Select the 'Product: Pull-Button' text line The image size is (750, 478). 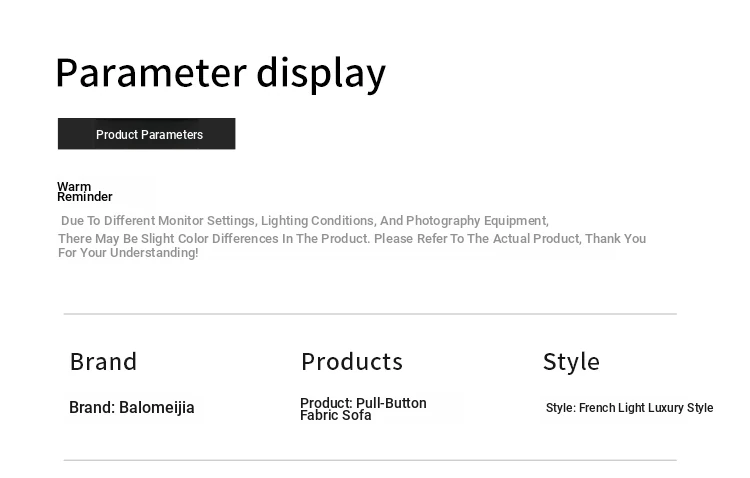[363, 403]
